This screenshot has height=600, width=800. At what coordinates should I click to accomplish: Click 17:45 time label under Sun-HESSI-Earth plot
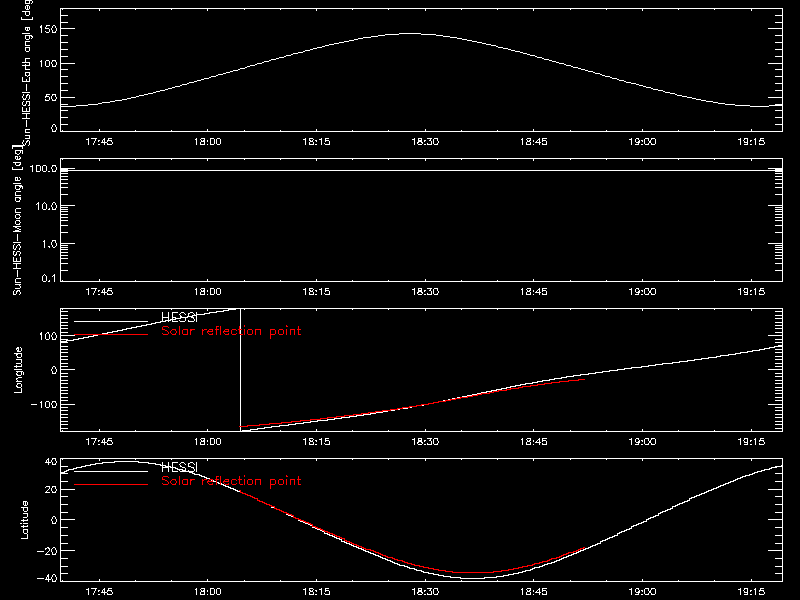(x=99, y=142)
